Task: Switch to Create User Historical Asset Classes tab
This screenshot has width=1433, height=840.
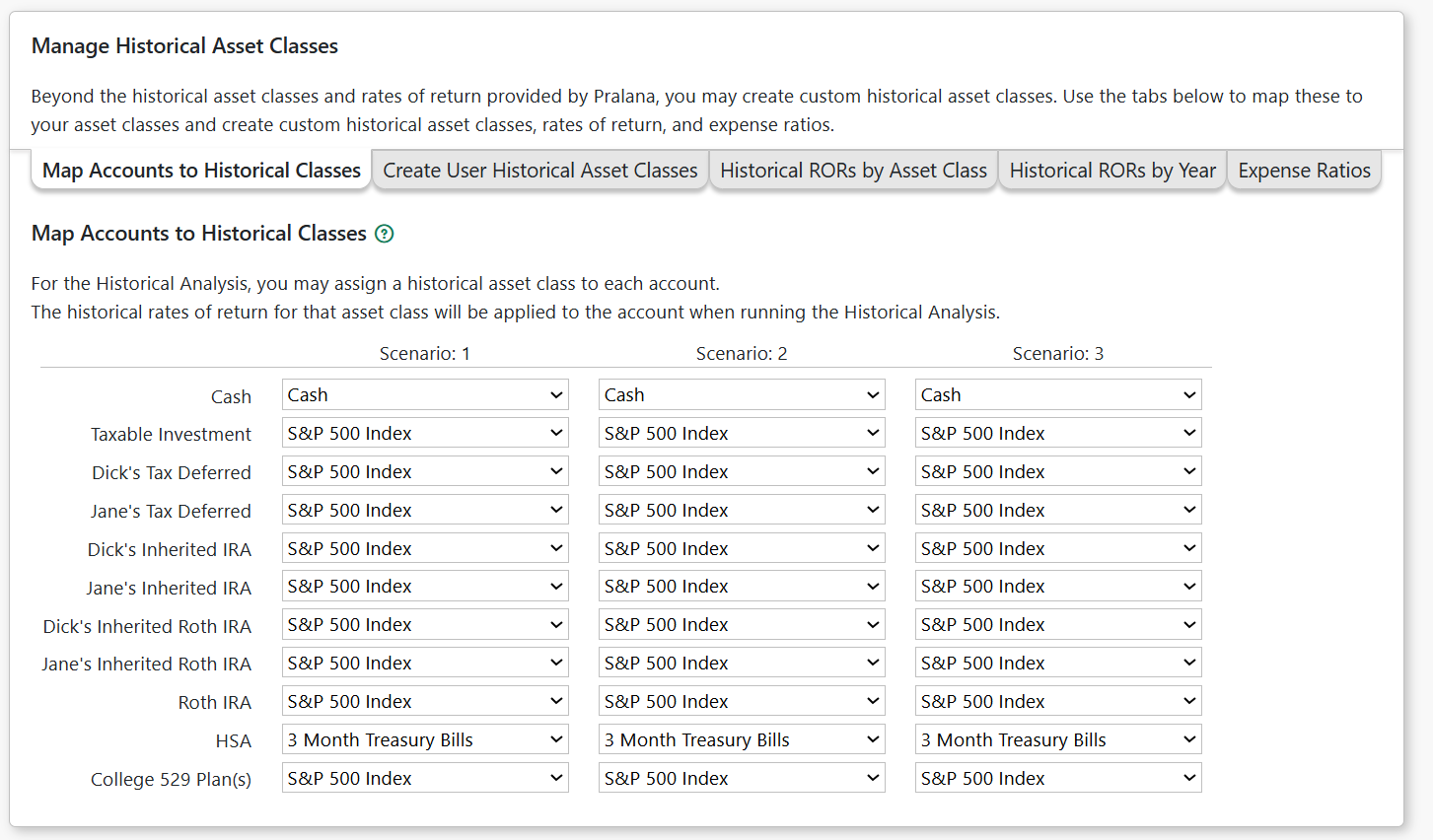Action: coord(539,171)
